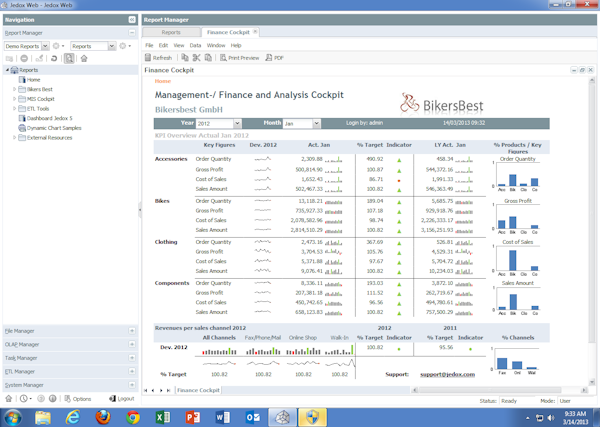Open Firefox from the taskbar

coord(103,417)
